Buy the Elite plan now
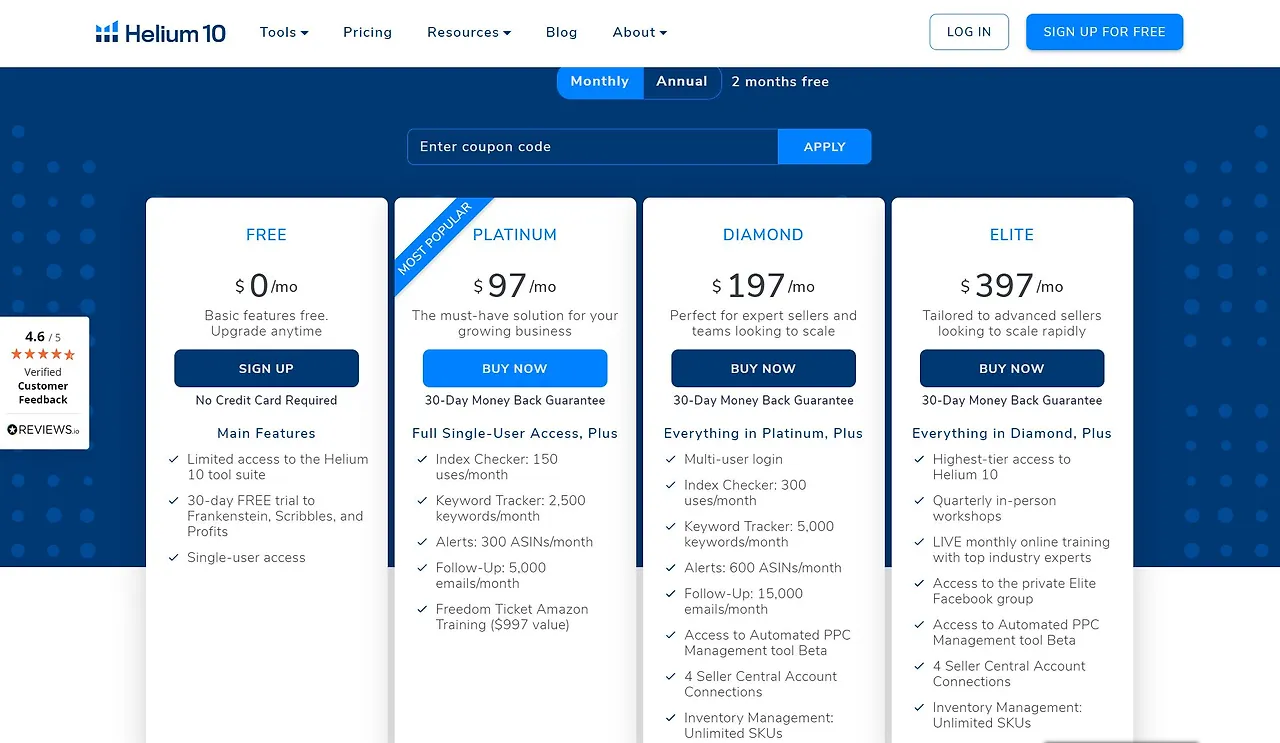 click(1012, 368)
